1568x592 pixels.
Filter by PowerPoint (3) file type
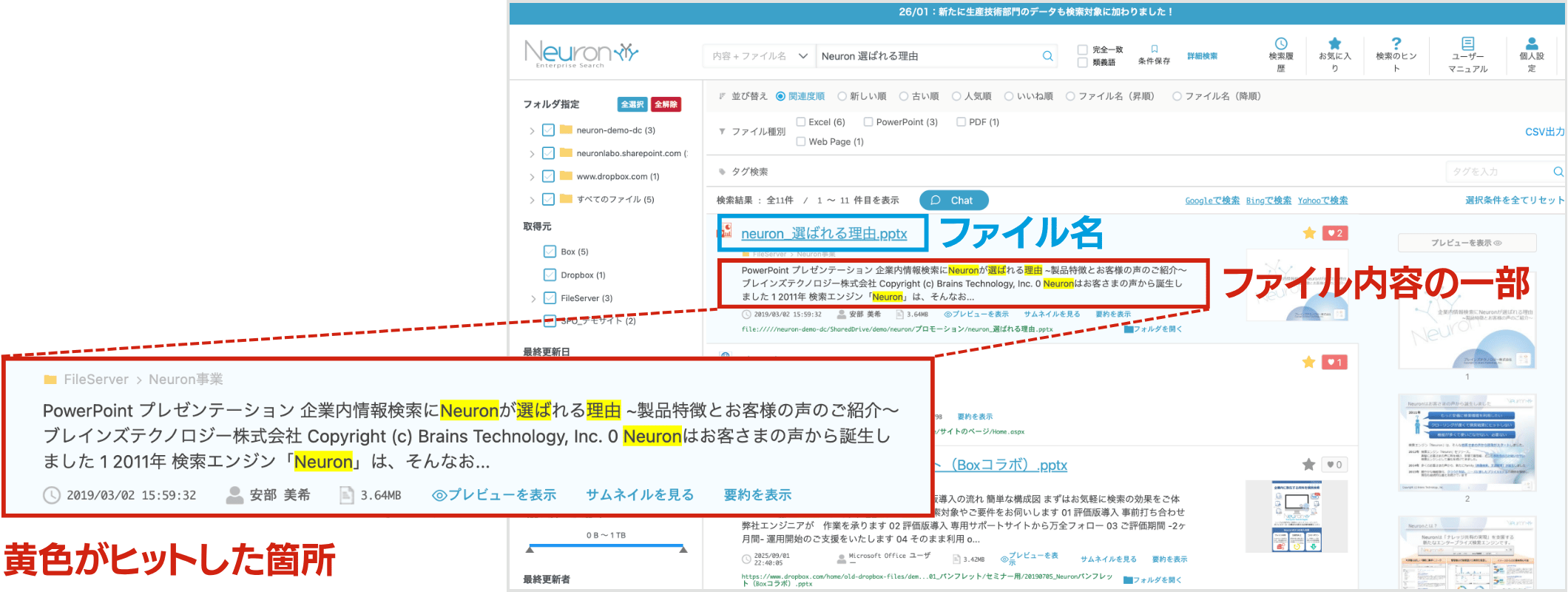coord(868,122)
